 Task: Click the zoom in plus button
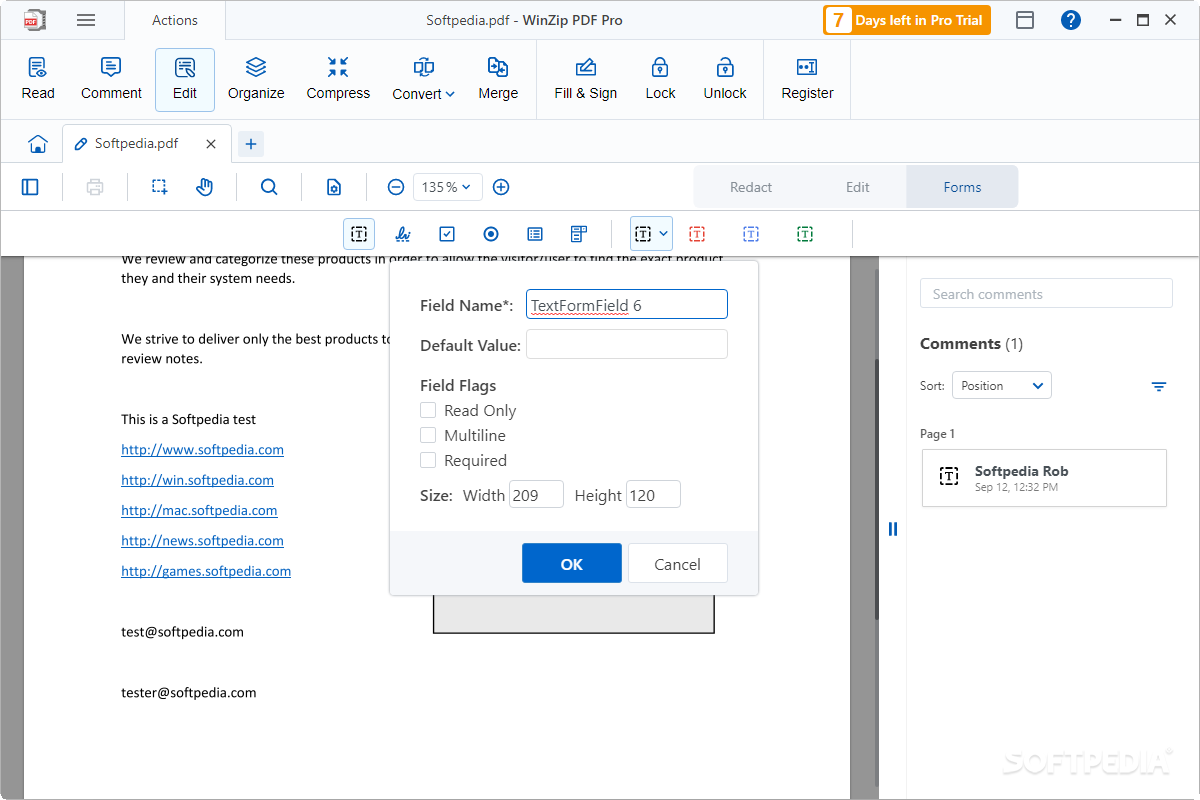(502, 187)
